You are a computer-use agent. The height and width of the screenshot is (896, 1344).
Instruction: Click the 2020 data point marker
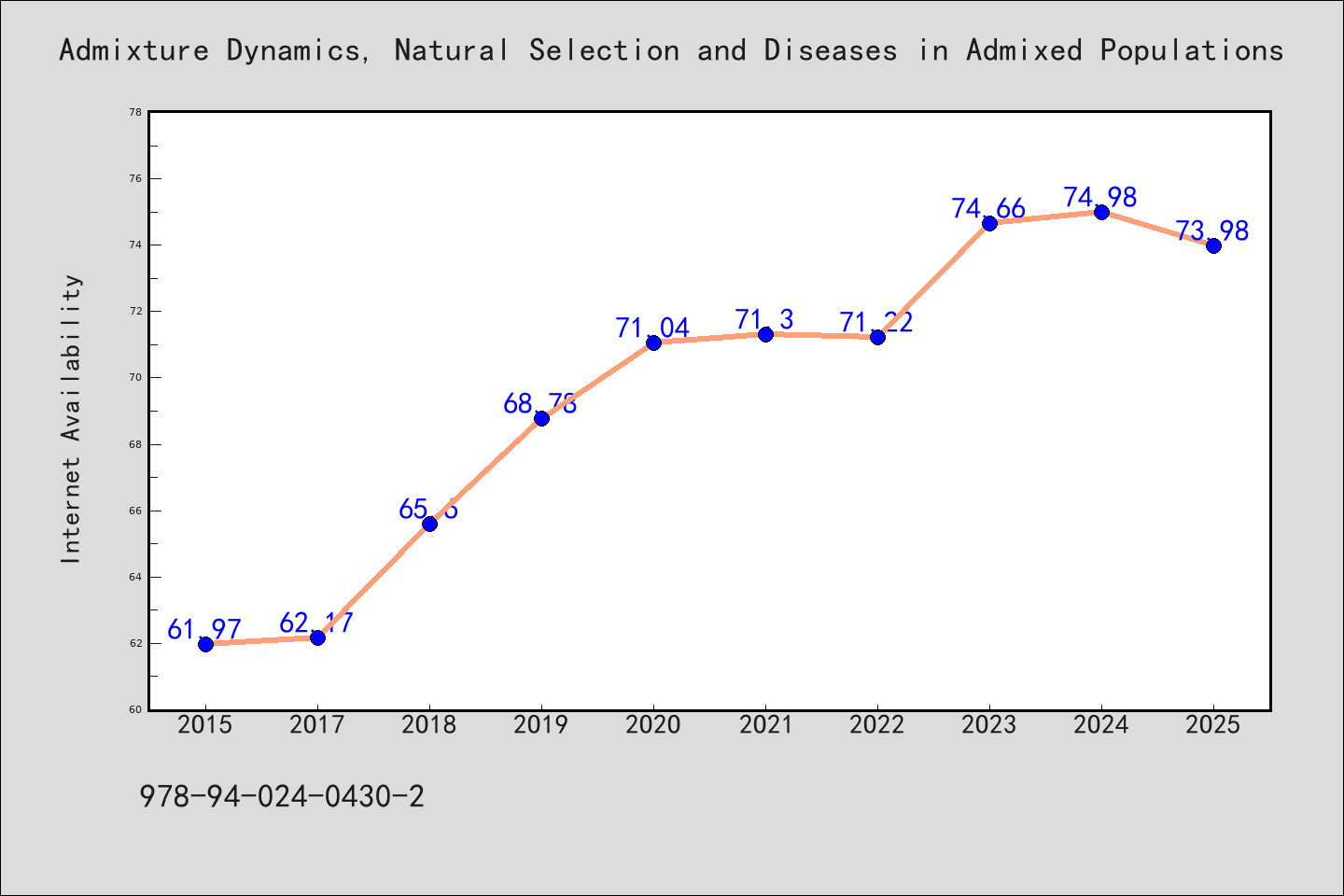point(653,343)
